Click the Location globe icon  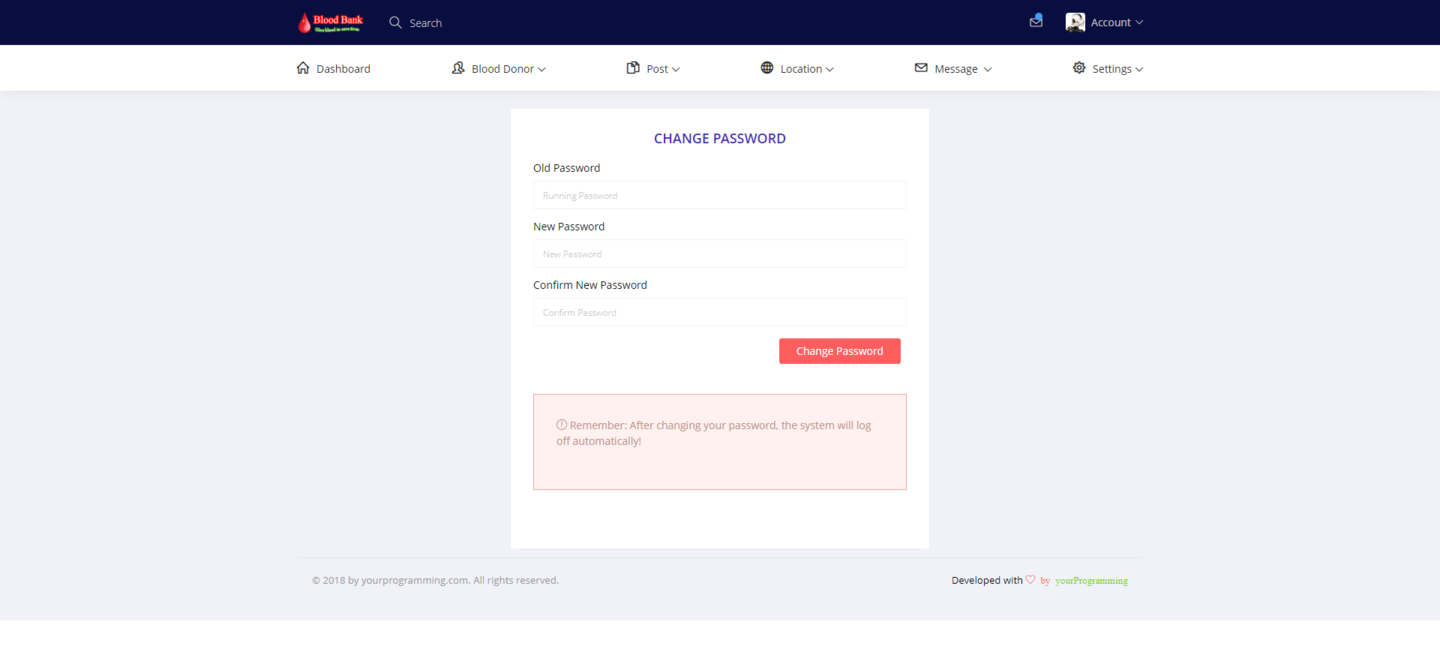767,68
